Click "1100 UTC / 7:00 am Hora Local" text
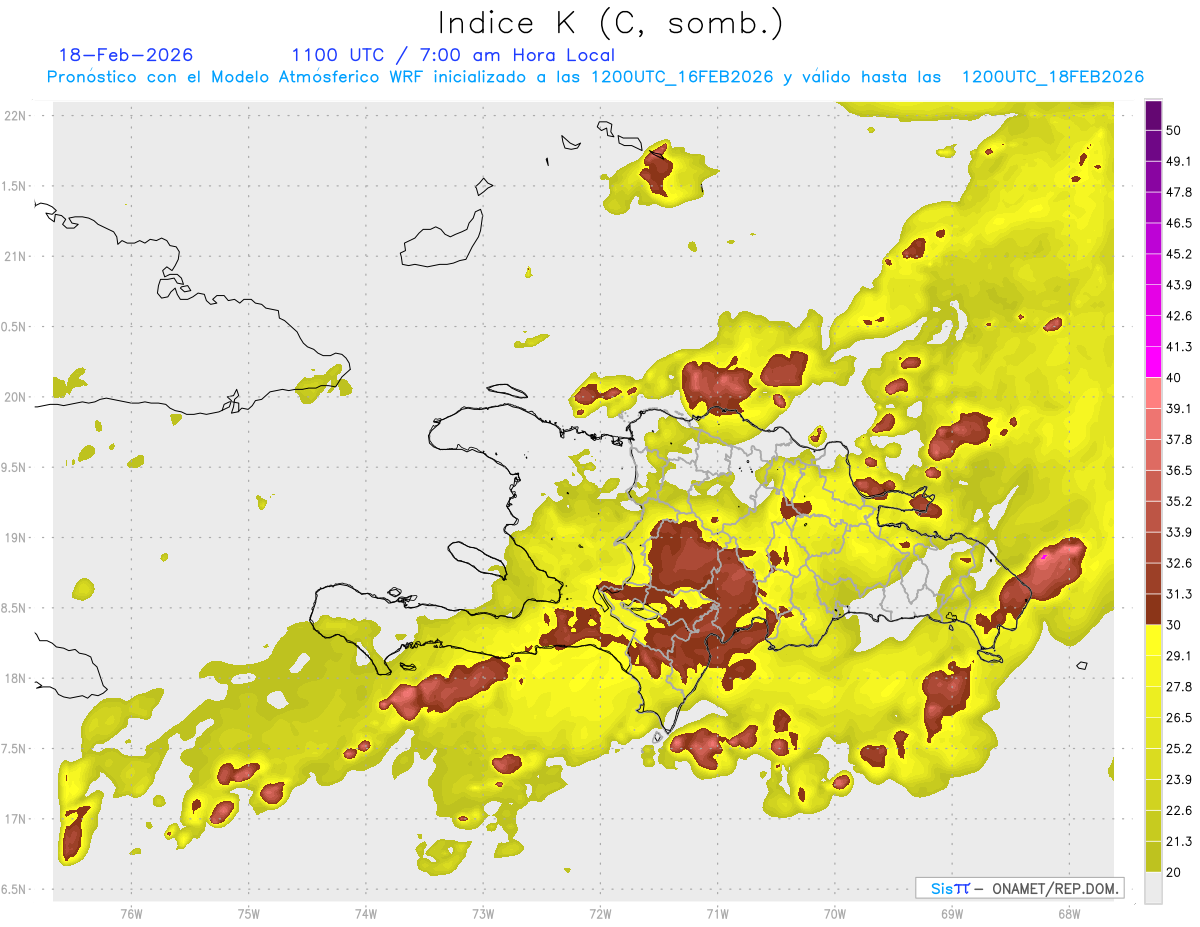The image size is (1200, 927). pyautogui.click(x=453, y=55)
